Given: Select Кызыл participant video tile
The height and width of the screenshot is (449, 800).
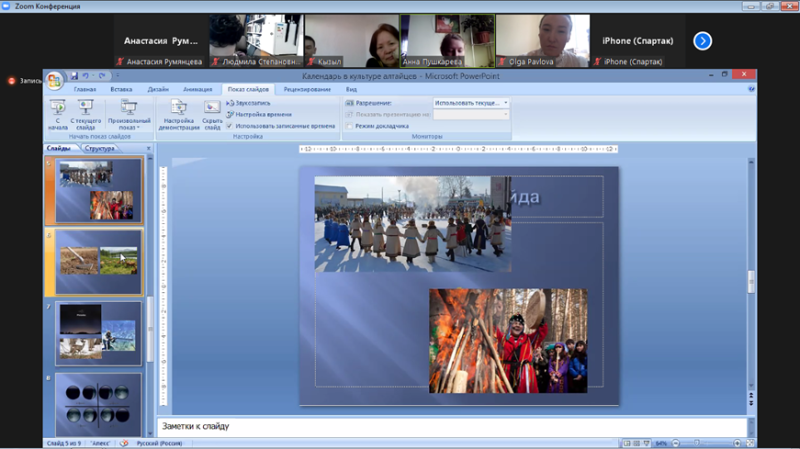Looking at the screenshot, I should (352, 41).
